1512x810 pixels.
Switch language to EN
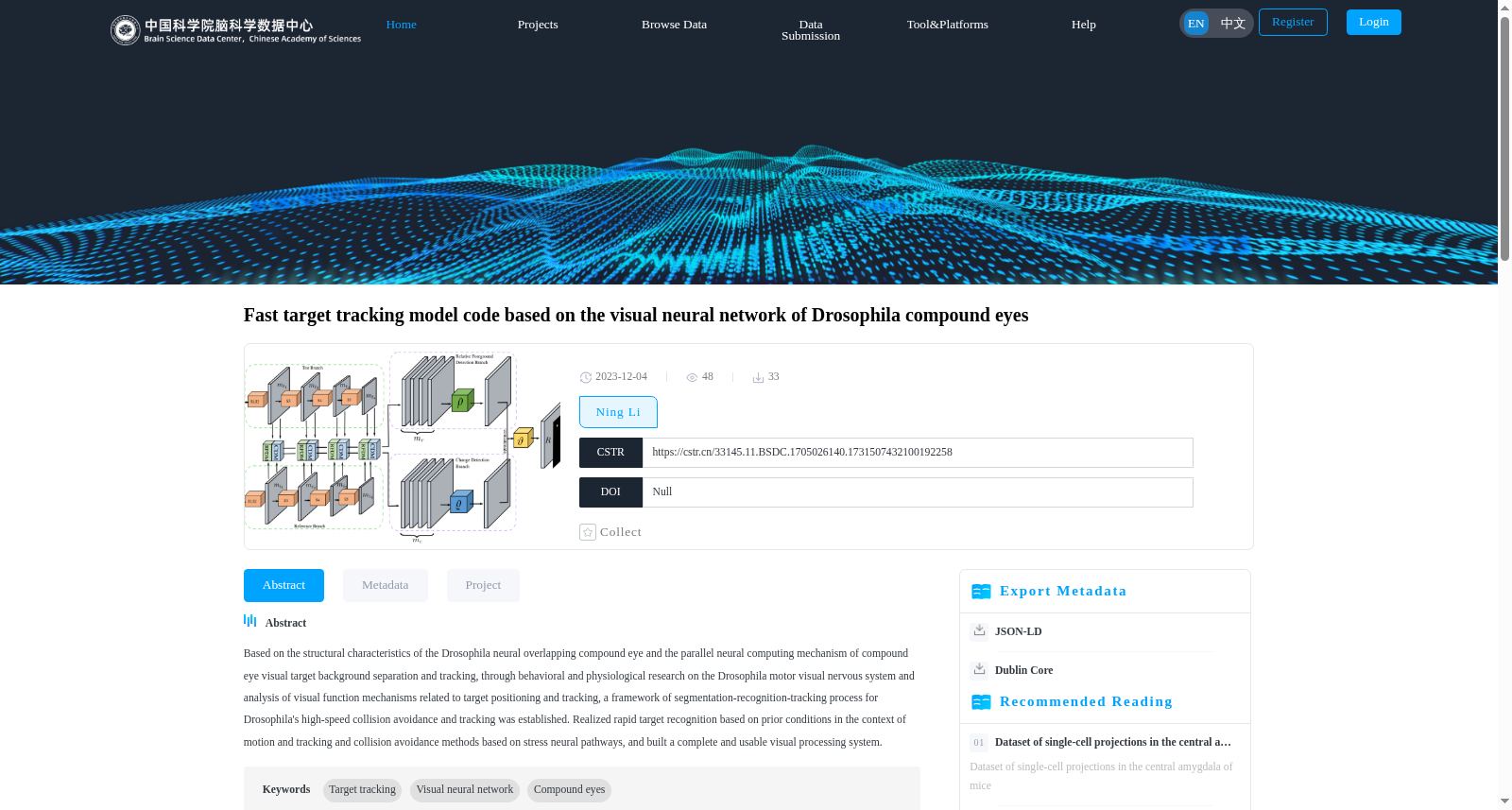(x=1196, y=24)
